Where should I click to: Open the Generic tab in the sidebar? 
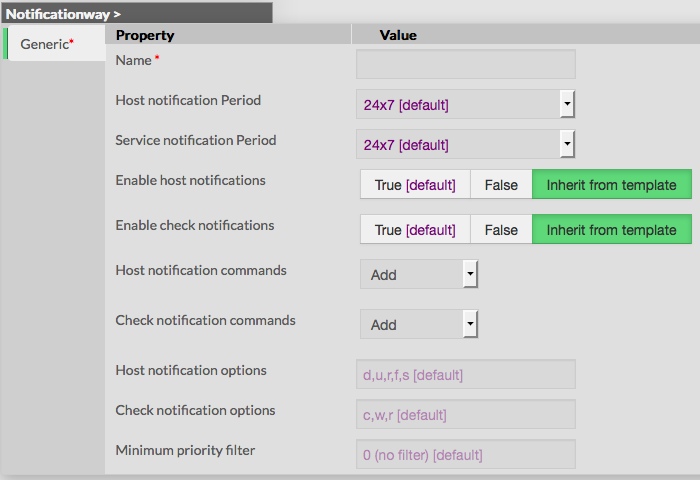coord(48,44)
